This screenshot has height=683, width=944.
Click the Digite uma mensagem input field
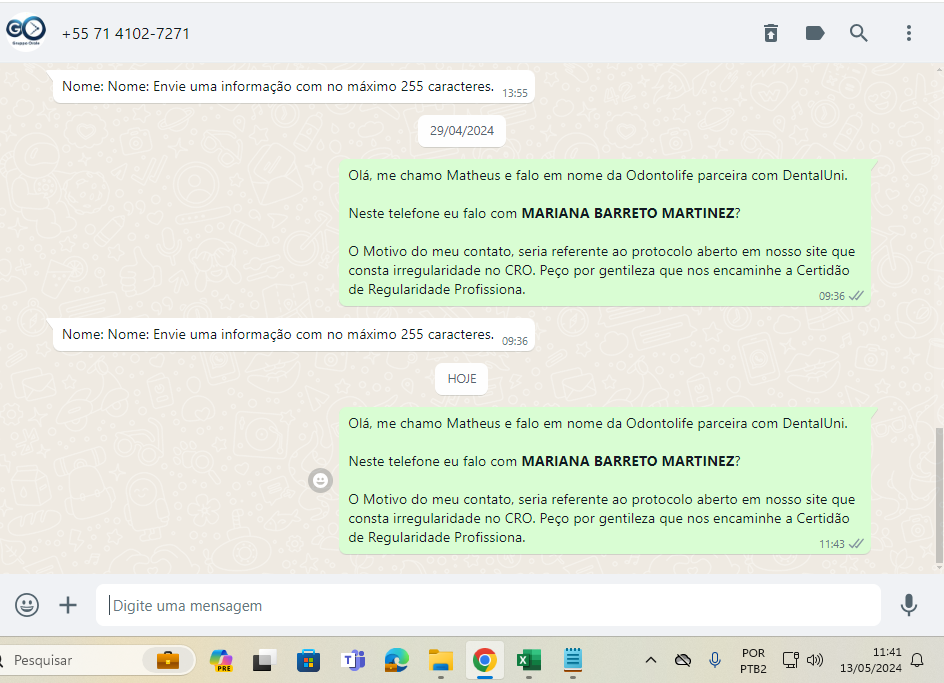pos(490,605)
